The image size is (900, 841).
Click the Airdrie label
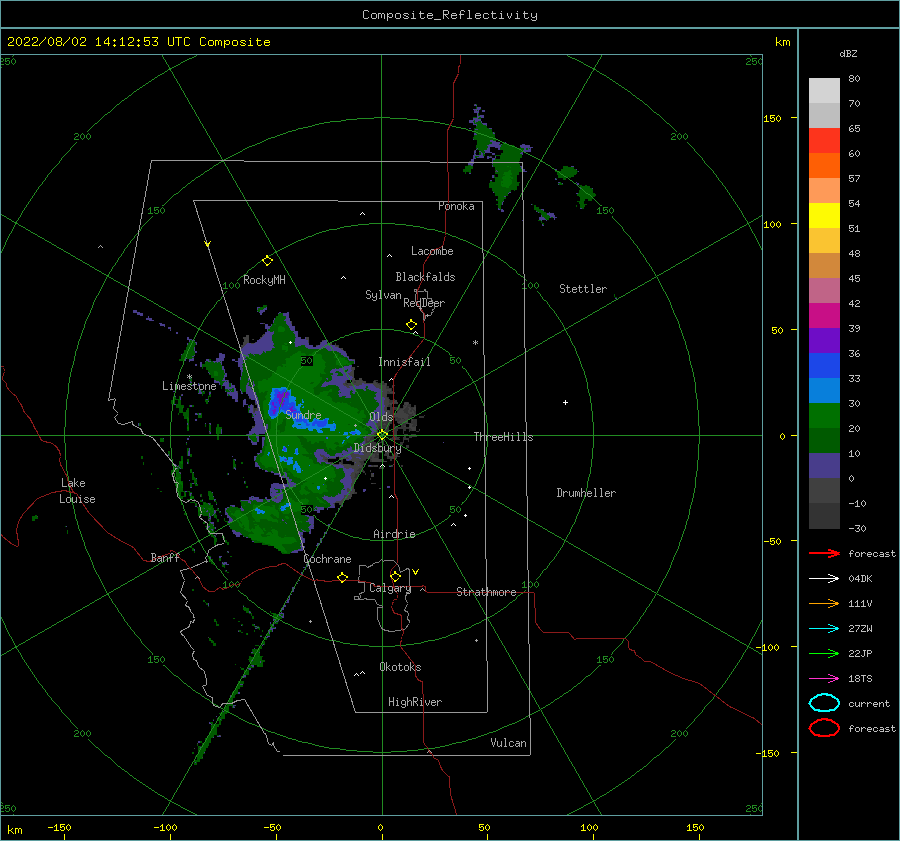click(x=394, y=534)
